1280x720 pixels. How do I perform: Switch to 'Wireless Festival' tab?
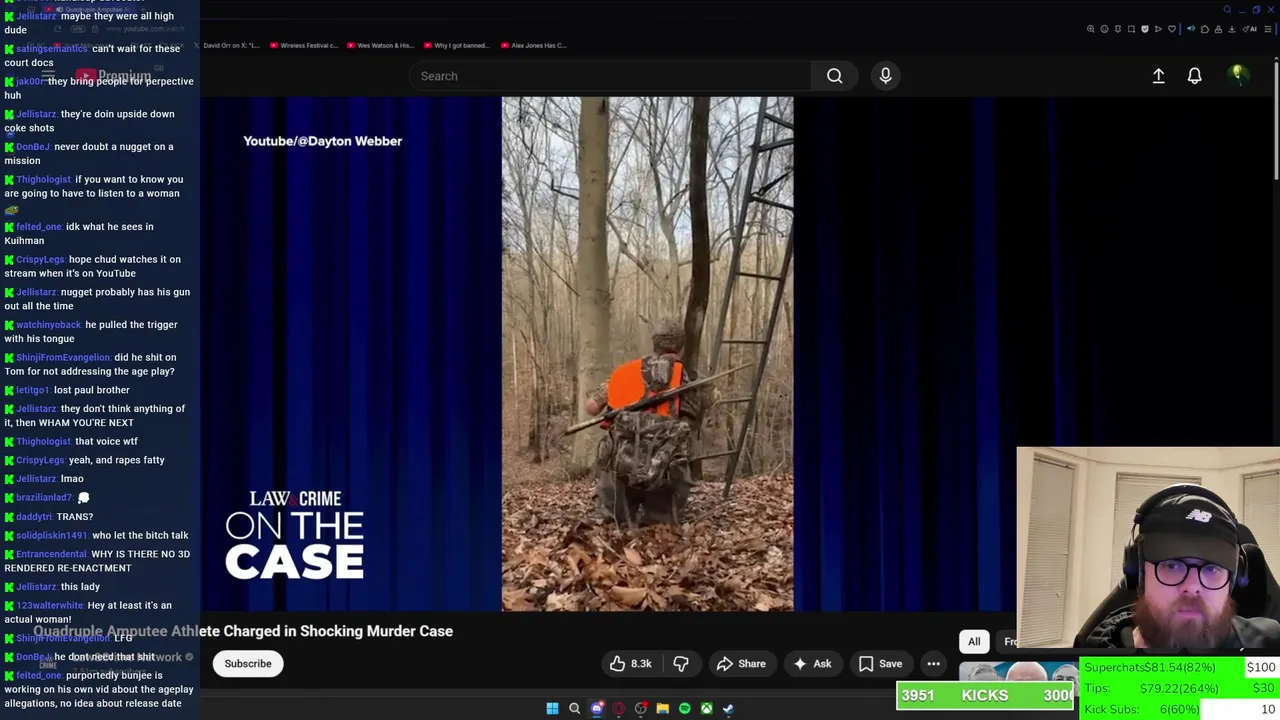pos(304,45)
